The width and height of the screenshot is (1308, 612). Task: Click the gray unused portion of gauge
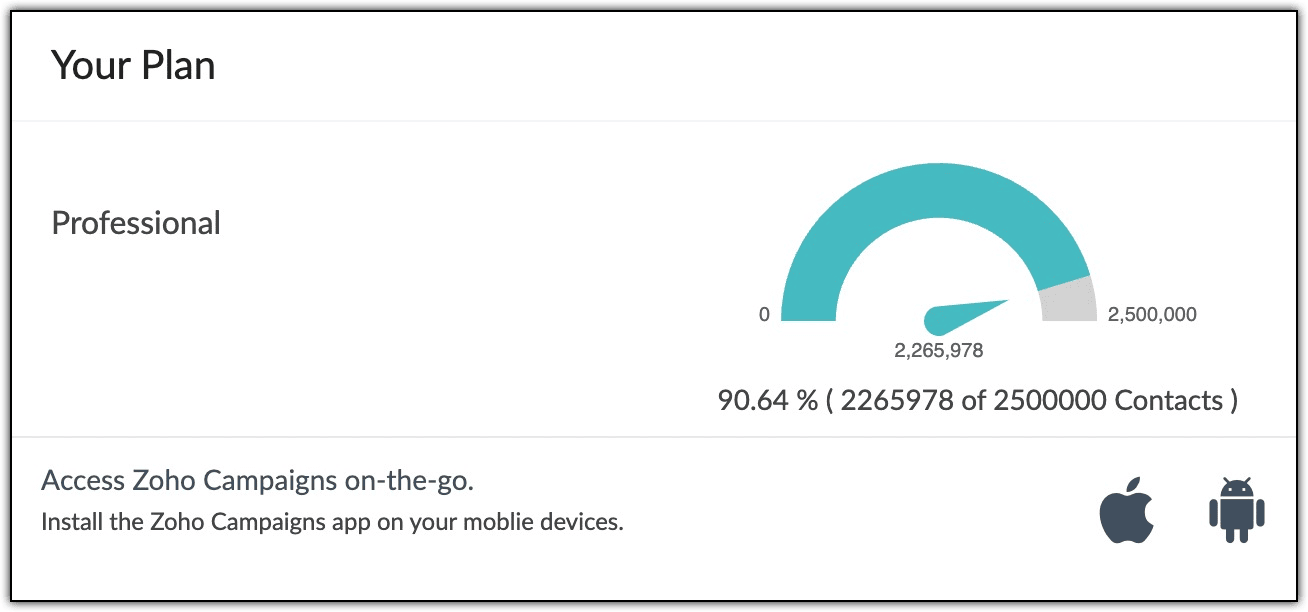pyautogui.click(x=1068, y=301)
